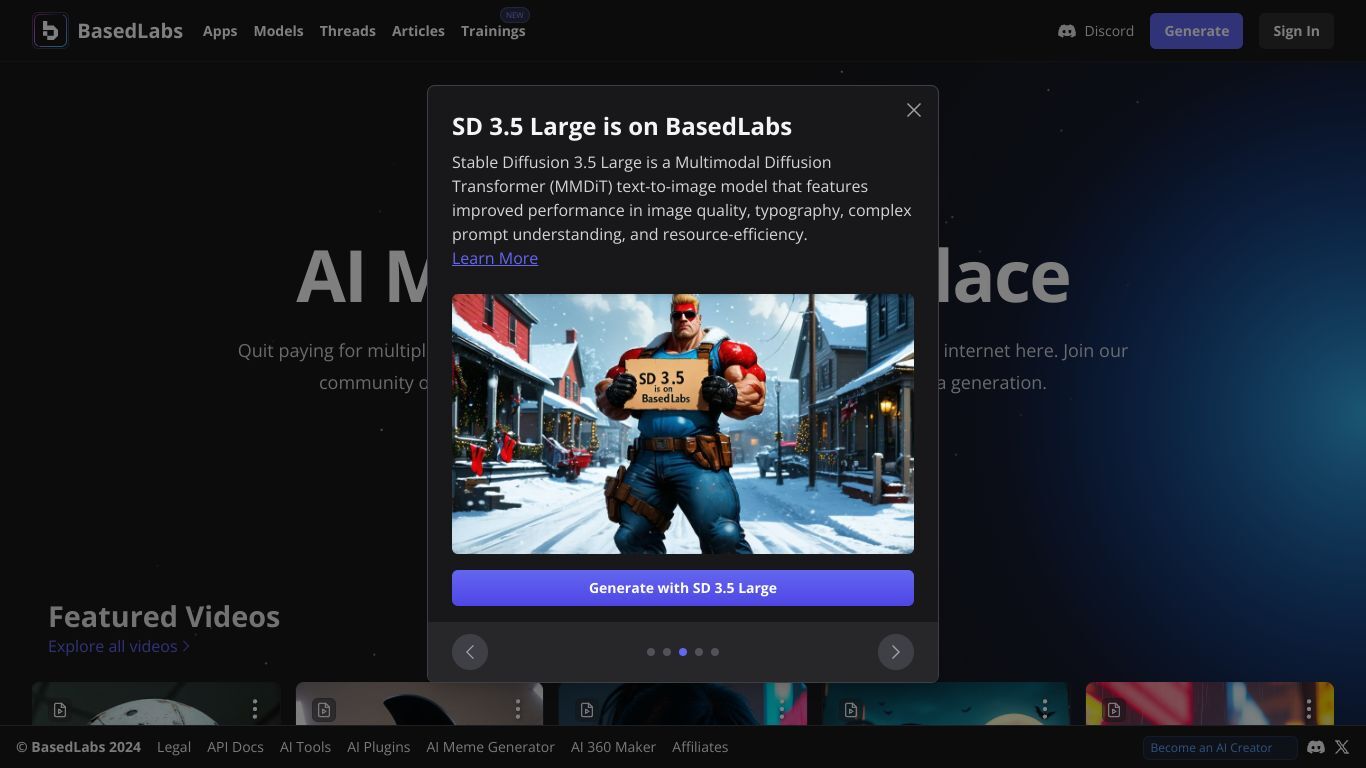Click the SD 3.5 Large popup title
This screenshot has width=1366, height=768.
click(622, 126)
